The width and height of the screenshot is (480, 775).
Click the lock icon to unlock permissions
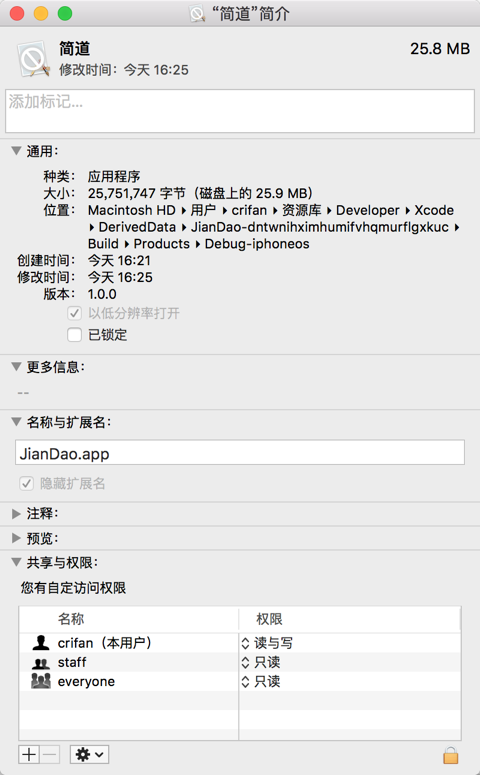coord(450,755)
